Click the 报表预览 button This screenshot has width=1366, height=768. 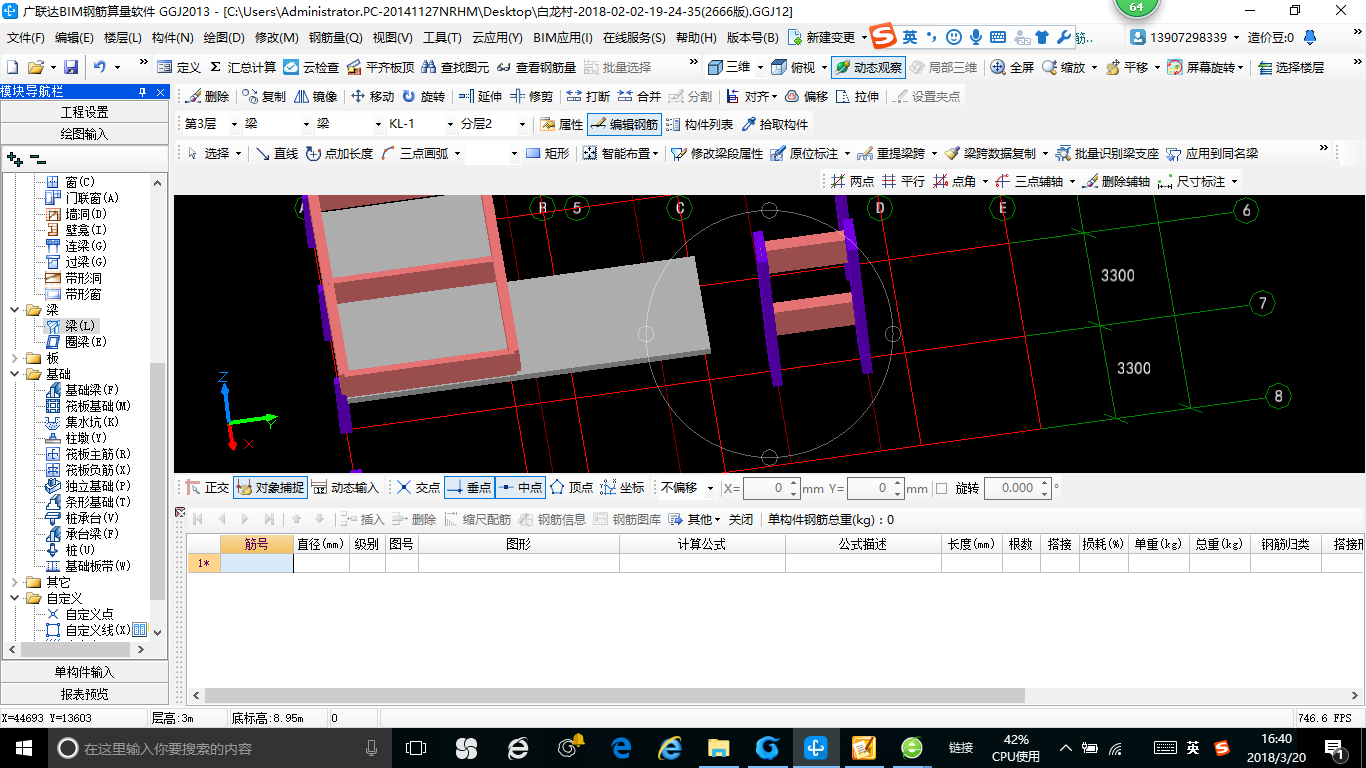tap(85, 693)
